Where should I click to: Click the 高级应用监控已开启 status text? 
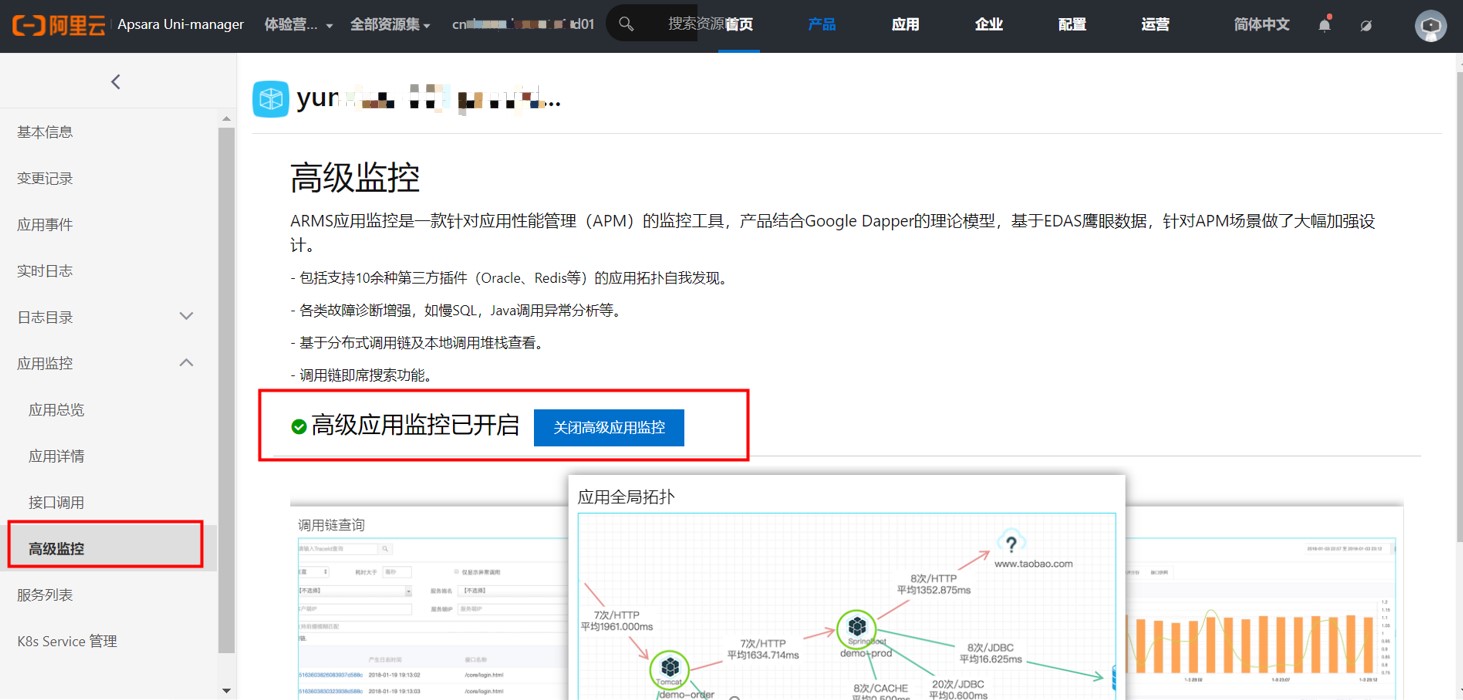point(416,426)
